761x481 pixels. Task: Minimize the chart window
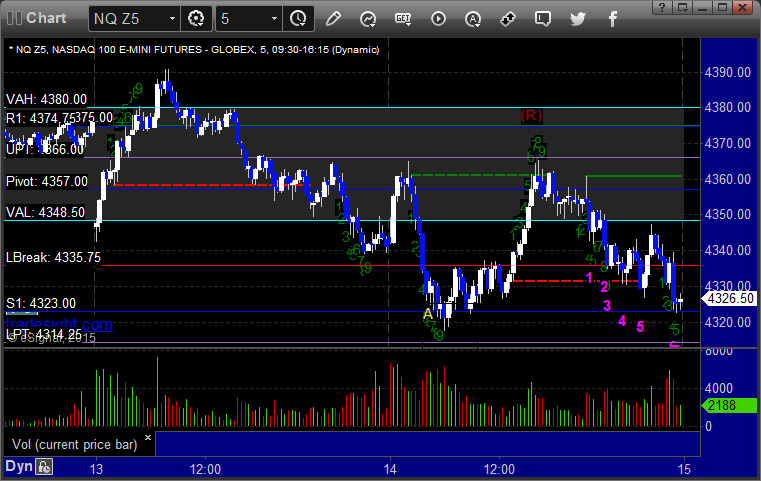tap(702, 7)
